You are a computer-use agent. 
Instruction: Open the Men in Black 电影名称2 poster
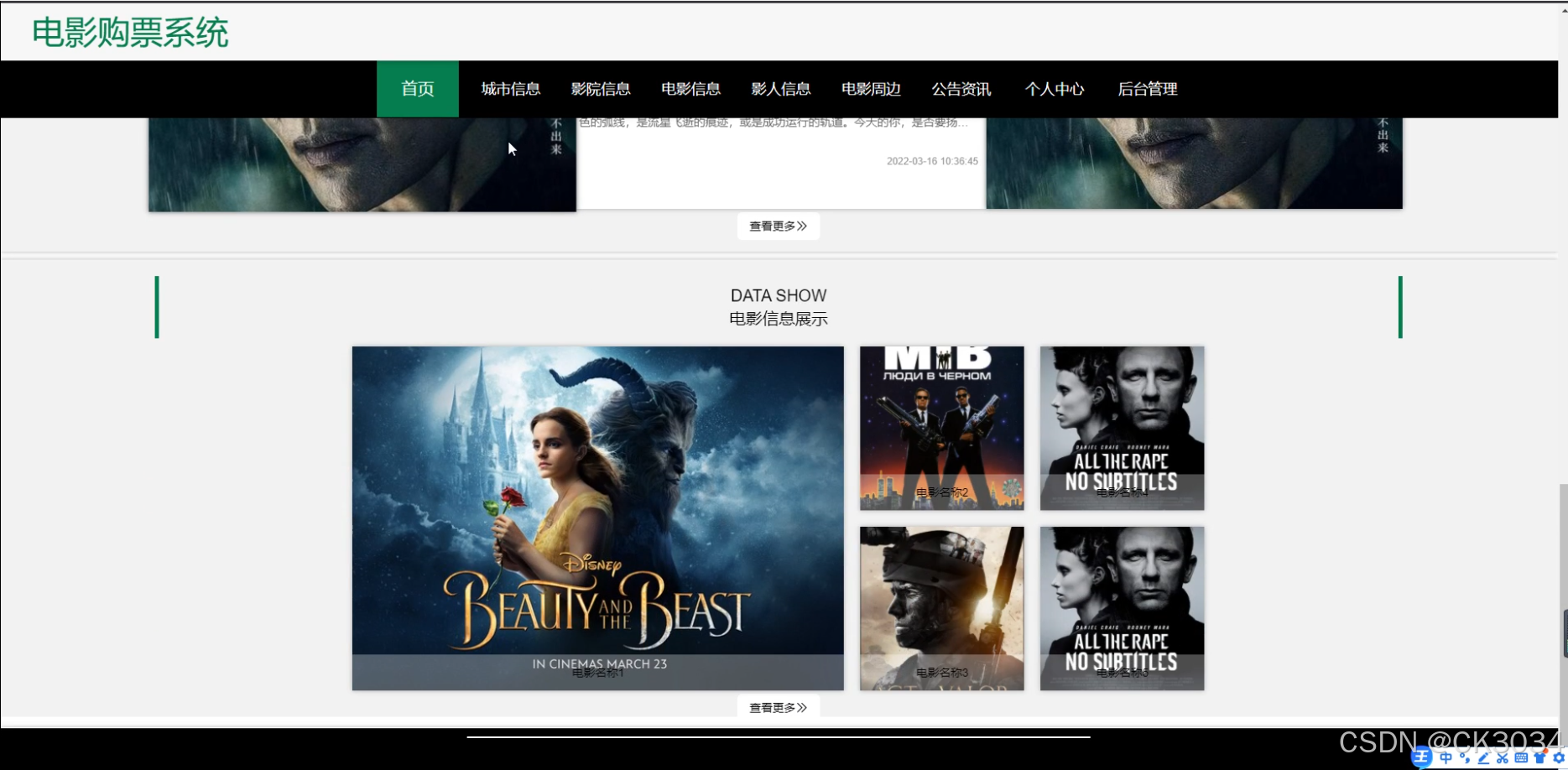(941, 428)
